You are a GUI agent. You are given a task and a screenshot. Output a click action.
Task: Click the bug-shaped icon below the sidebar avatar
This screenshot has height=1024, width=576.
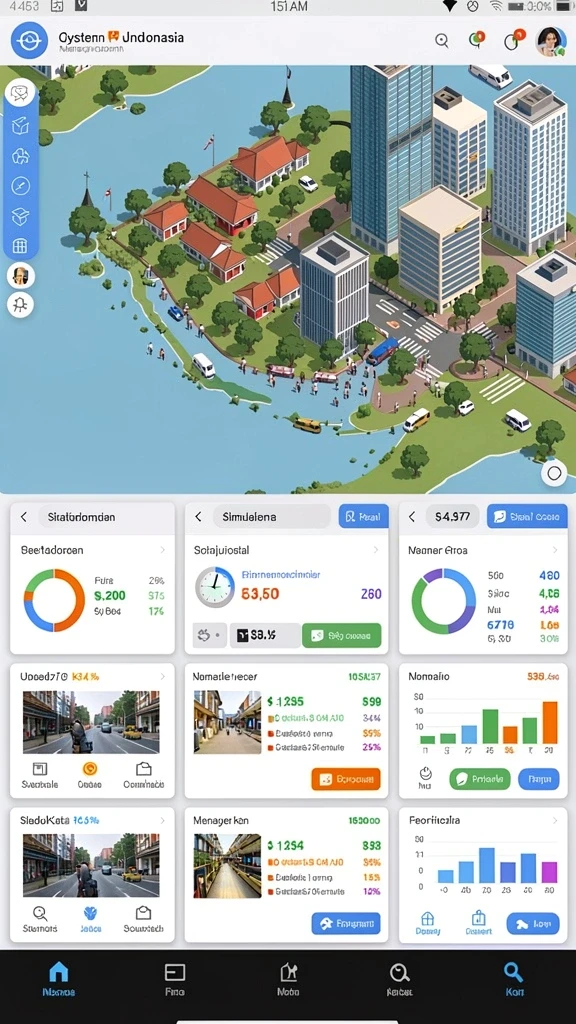pos(20,304)
